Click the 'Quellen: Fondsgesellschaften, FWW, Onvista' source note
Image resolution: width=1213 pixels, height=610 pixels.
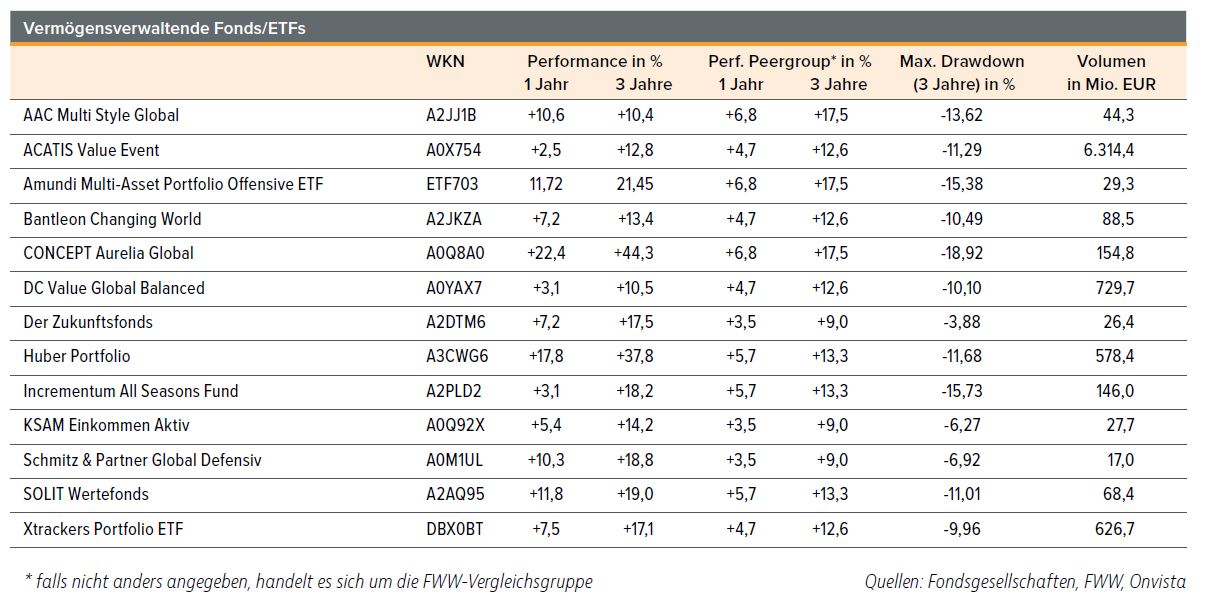[1025, 582]
